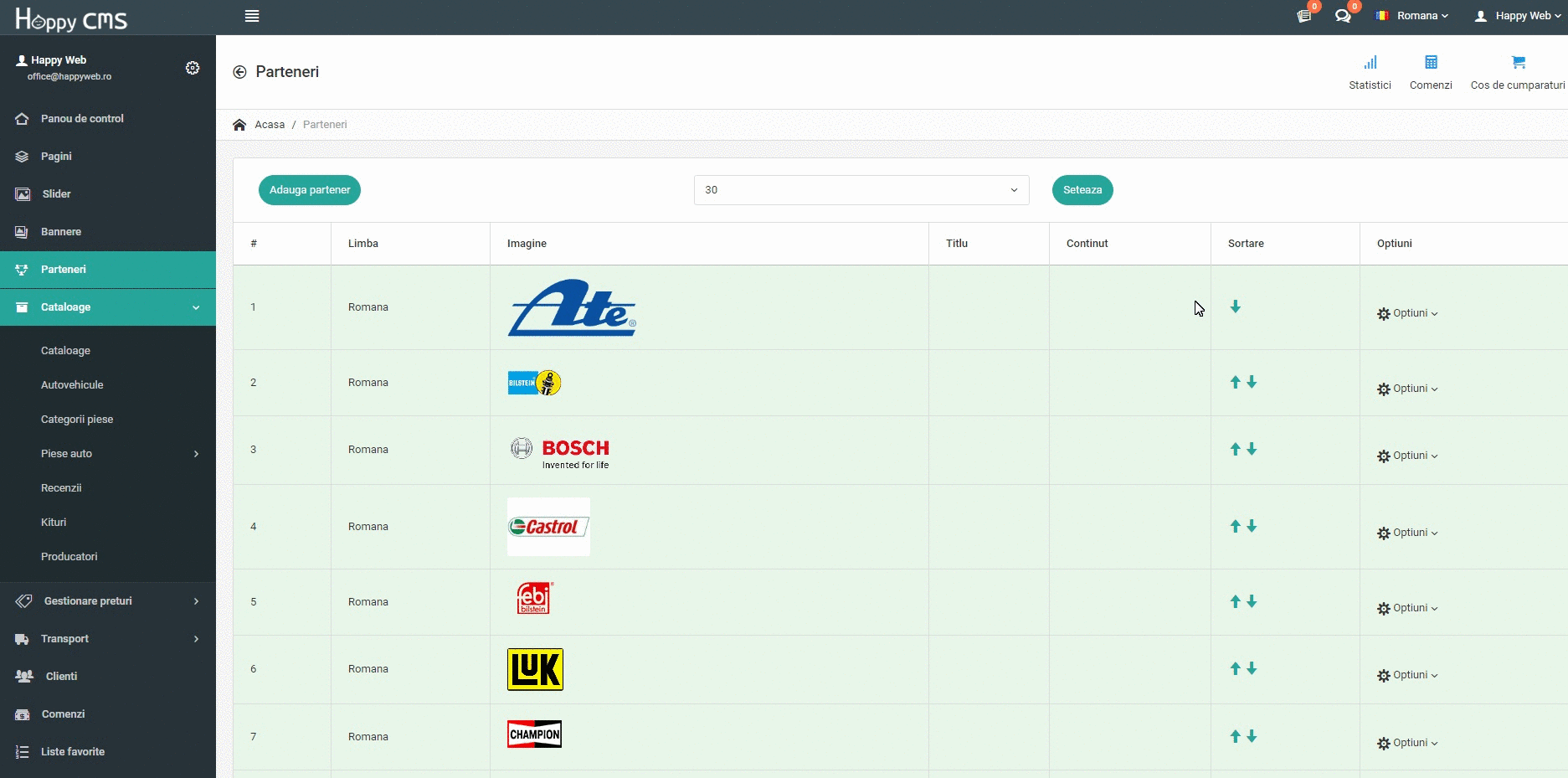
Task: Open the items-per-page dropdown showing 30
Action: pyautogui.click(x=861, y=190)
